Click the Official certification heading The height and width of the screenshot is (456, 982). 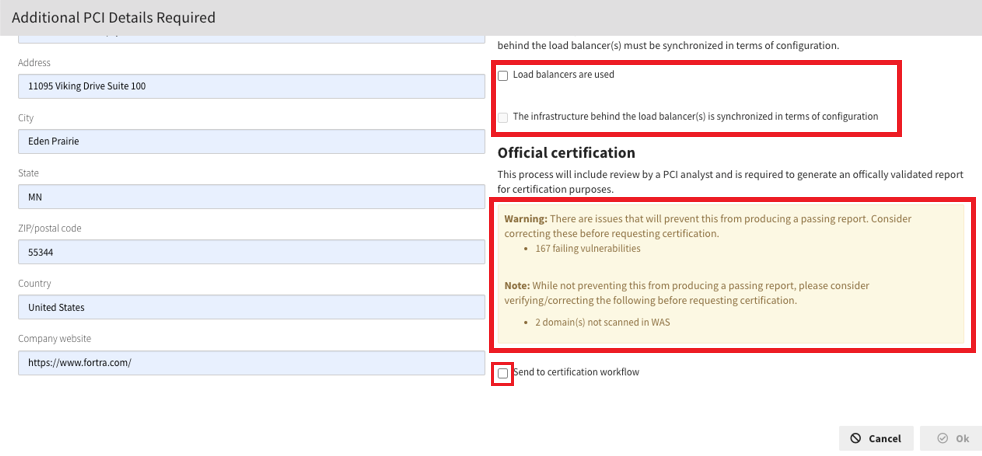coord(566,153)
